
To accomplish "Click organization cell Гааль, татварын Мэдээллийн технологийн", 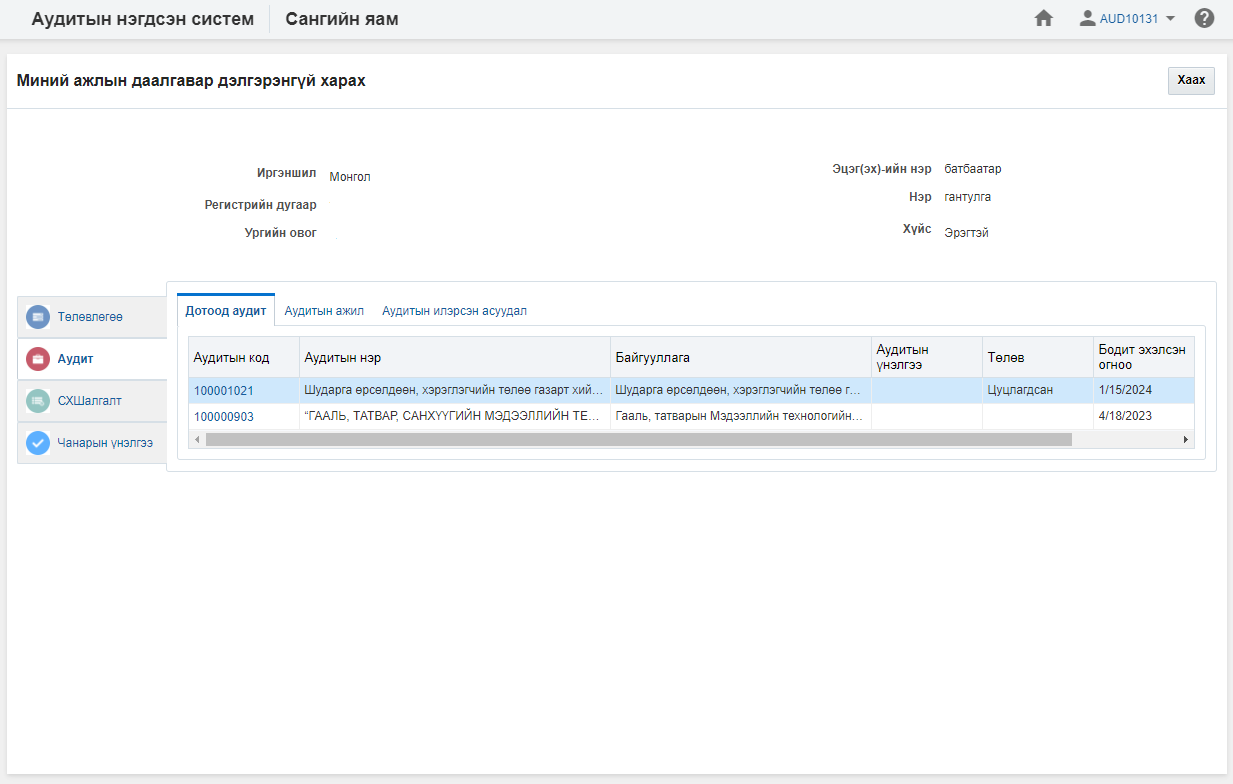I will 741,416.
